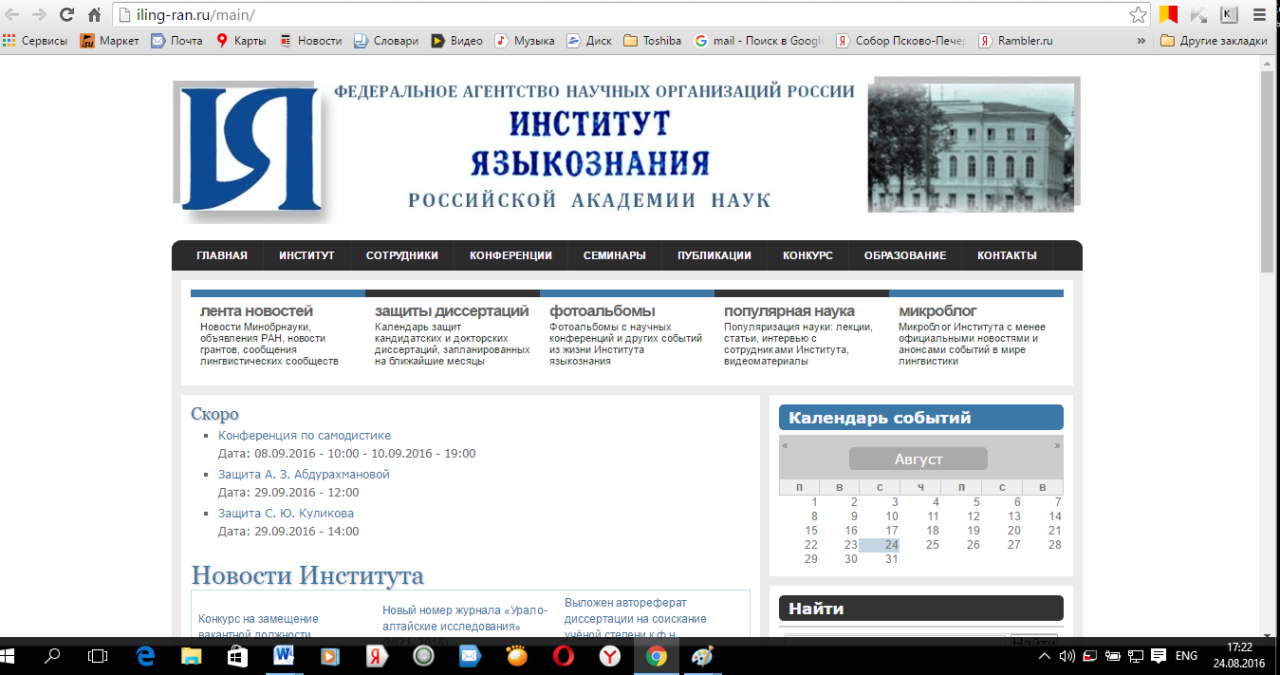Open the фотоальбомы section
Viewport: 1280px width, 675px height.
602,311
